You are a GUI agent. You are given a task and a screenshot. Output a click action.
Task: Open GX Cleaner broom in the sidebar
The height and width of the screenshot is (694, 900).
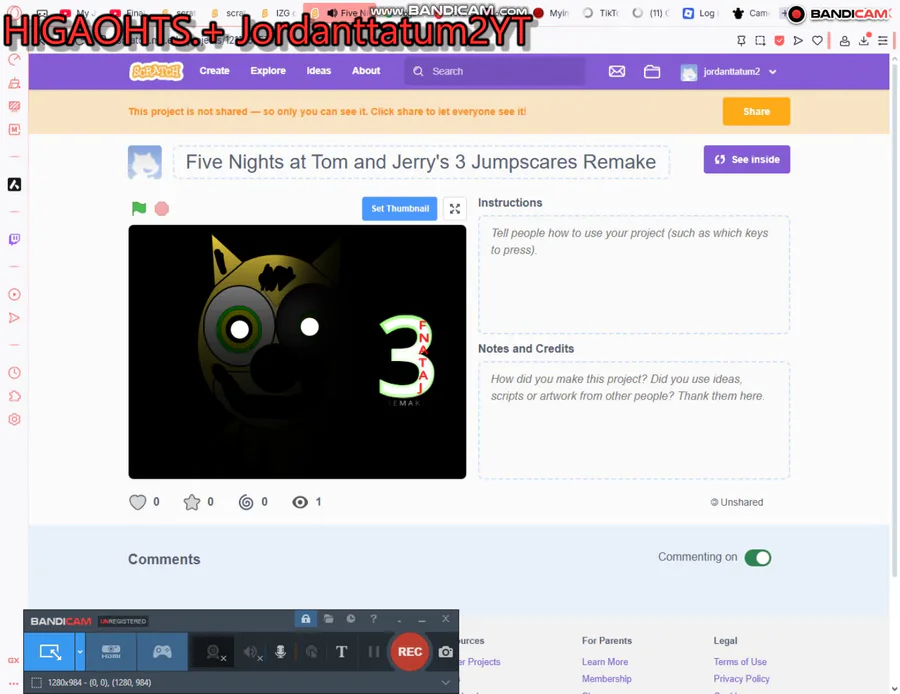[14, 83]
